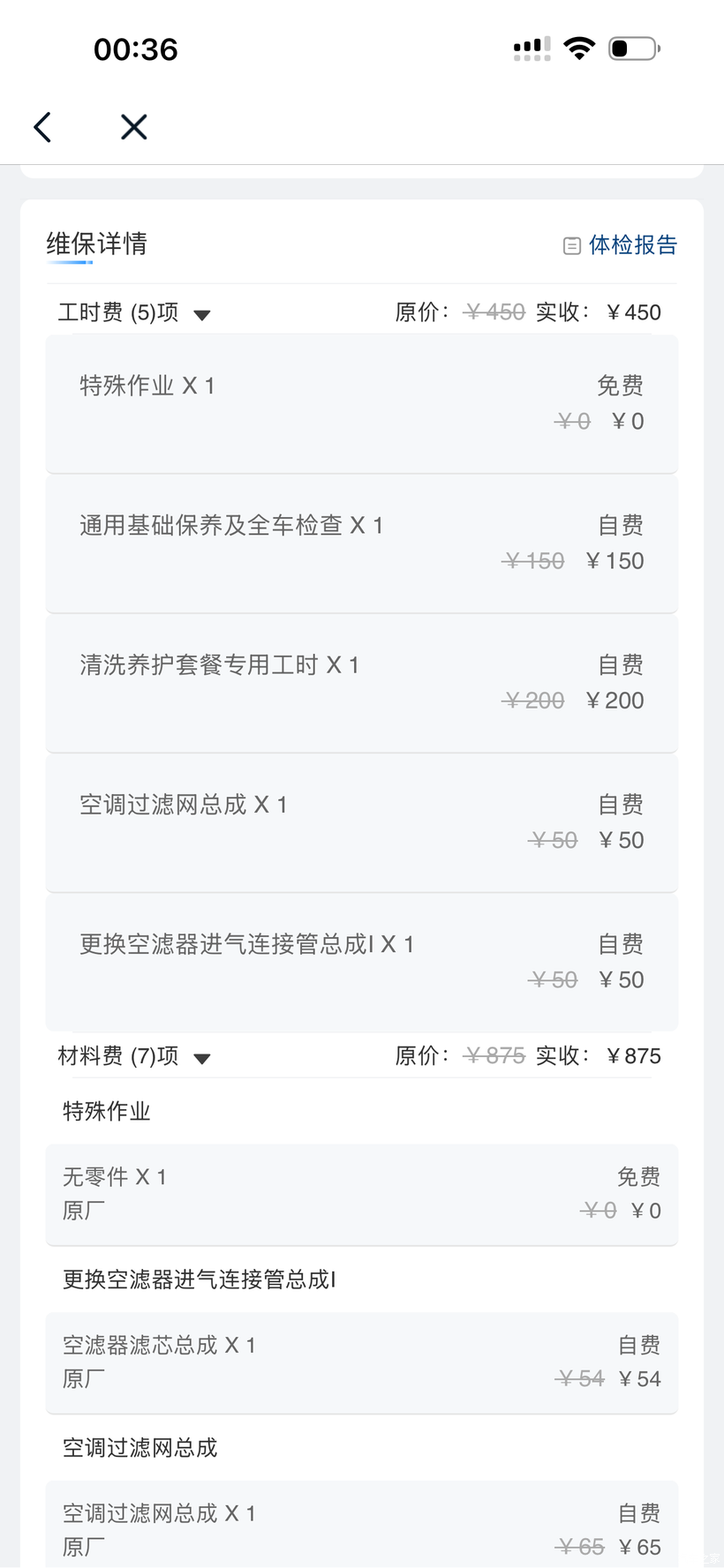Select the 特殊作业 X 1 labor item

click(361, 403)
